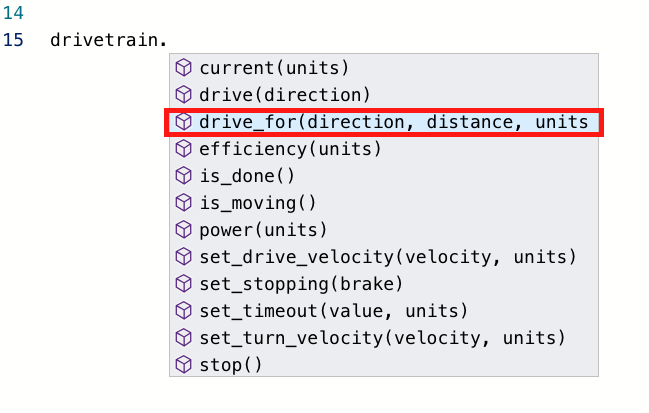Click line number 15 in the gutter
Image resolution: width=649 pixels, height=413 pixels.
14,41
